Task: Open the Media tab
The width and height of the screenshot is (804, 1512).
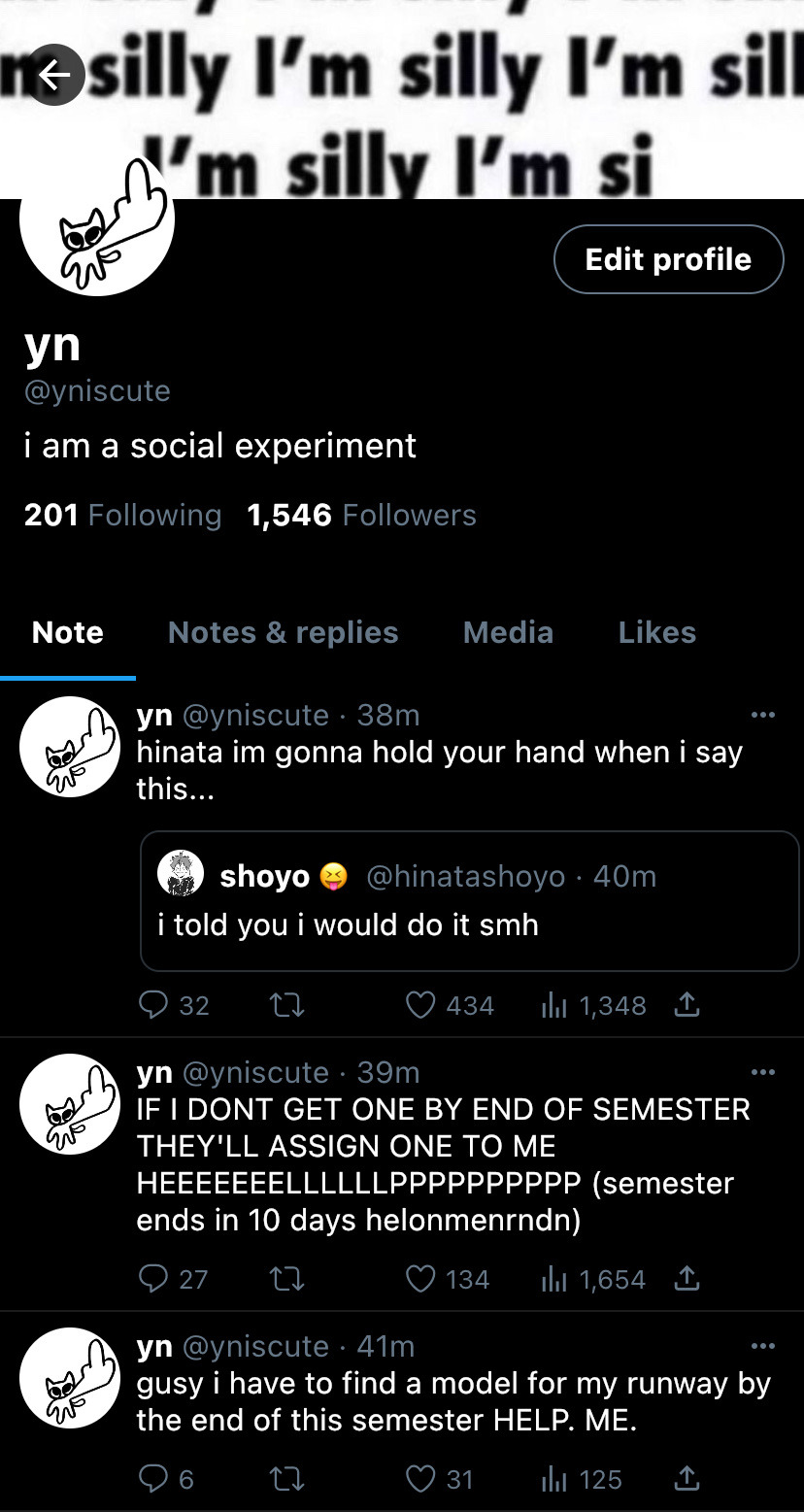Action: [508, 632]
